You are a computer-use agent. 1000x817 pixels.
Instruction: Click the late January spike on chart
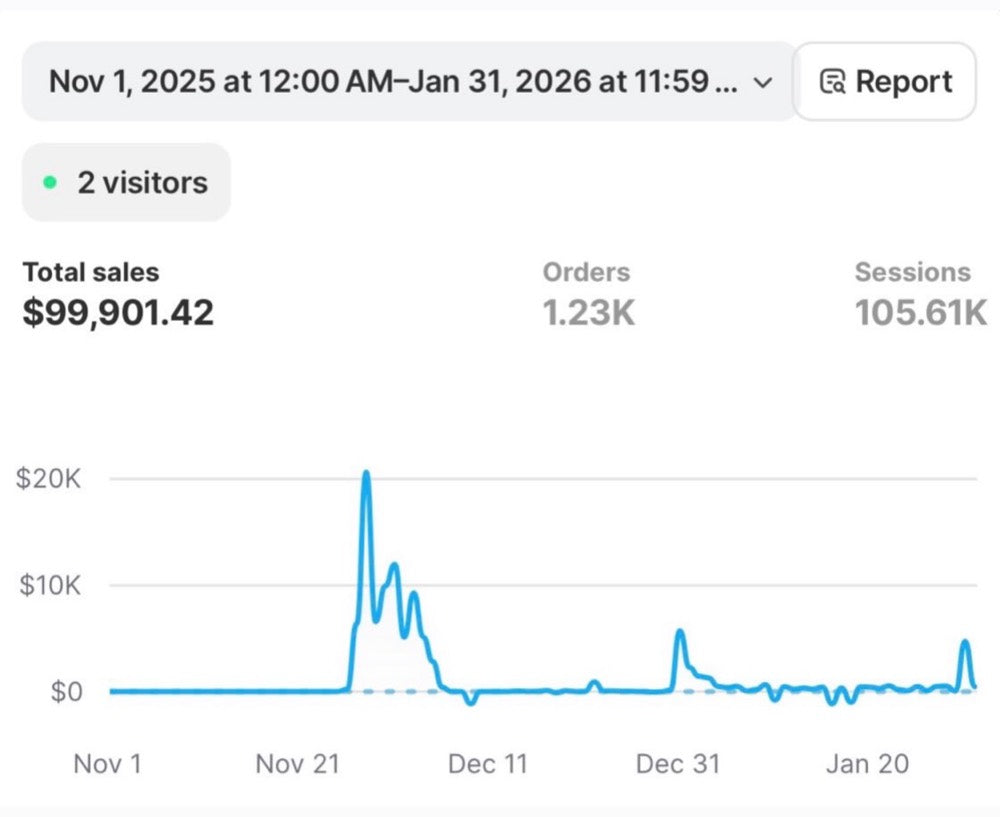(966, 642)
